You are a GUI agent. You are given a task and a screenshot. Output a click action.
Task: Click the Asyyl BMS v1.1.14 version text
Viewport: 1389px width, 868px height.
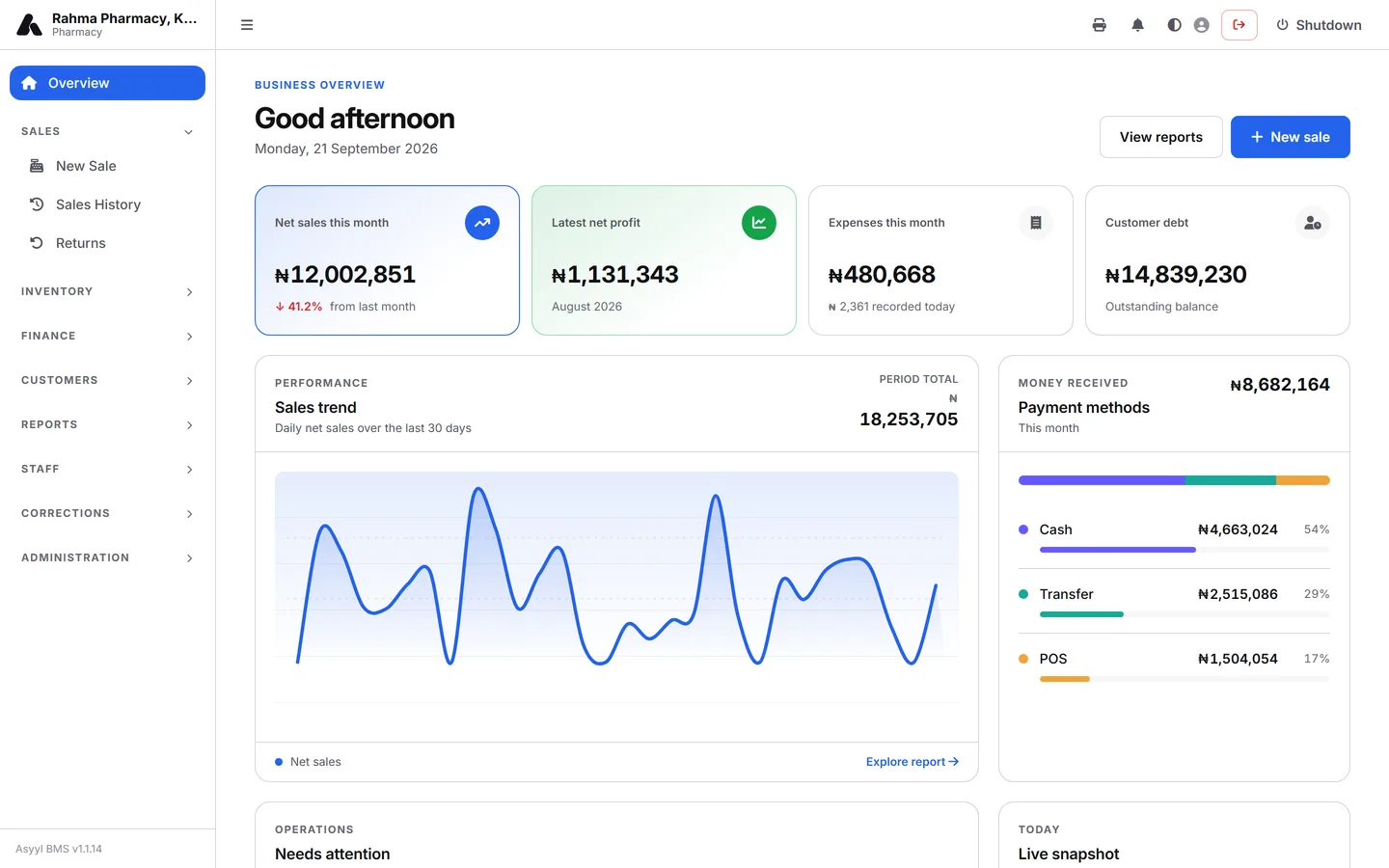pyautogui.click(x=59, y=849)
